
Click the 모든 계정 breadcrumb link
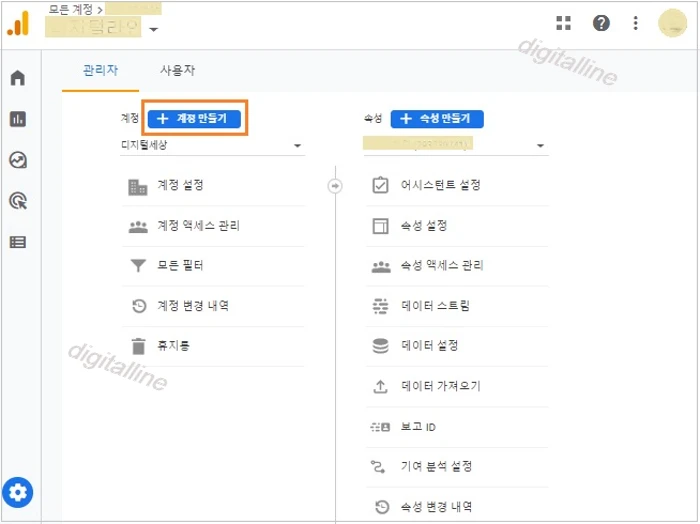(71, 9)
